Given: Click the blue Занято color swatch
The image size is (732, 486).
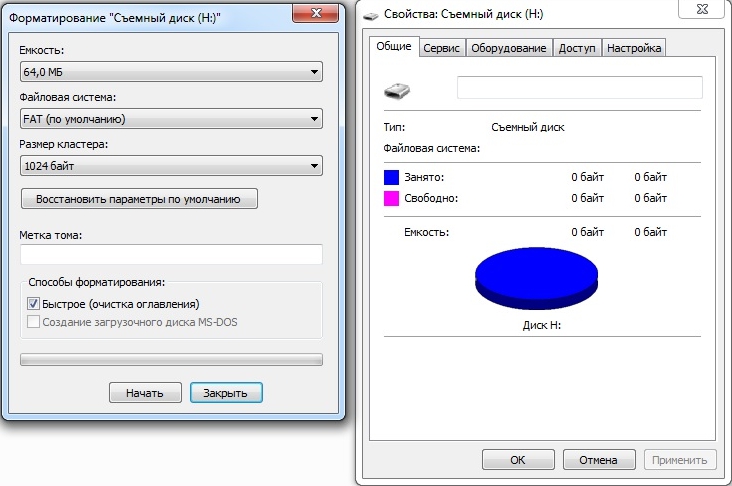Looking at the screenshot, I should point(391,177).
